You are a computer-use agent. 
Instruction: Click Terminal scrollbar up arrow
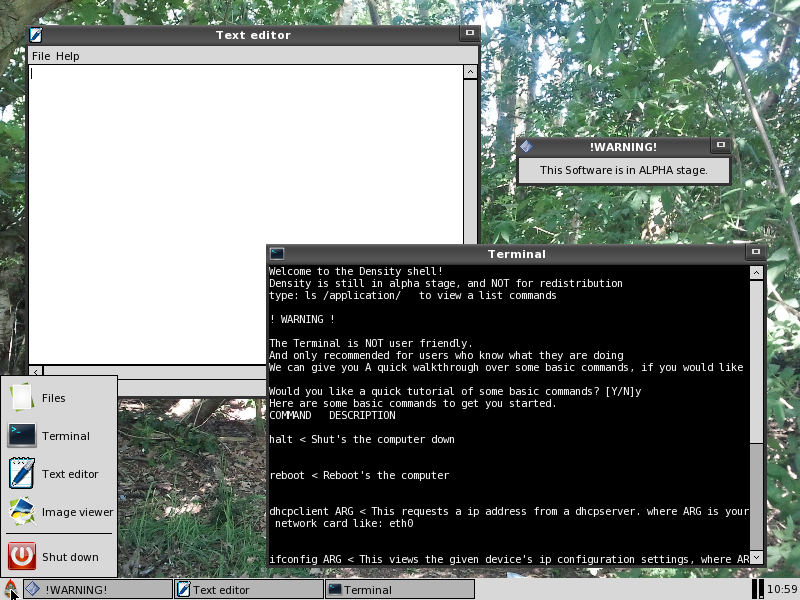click(756, 272)
